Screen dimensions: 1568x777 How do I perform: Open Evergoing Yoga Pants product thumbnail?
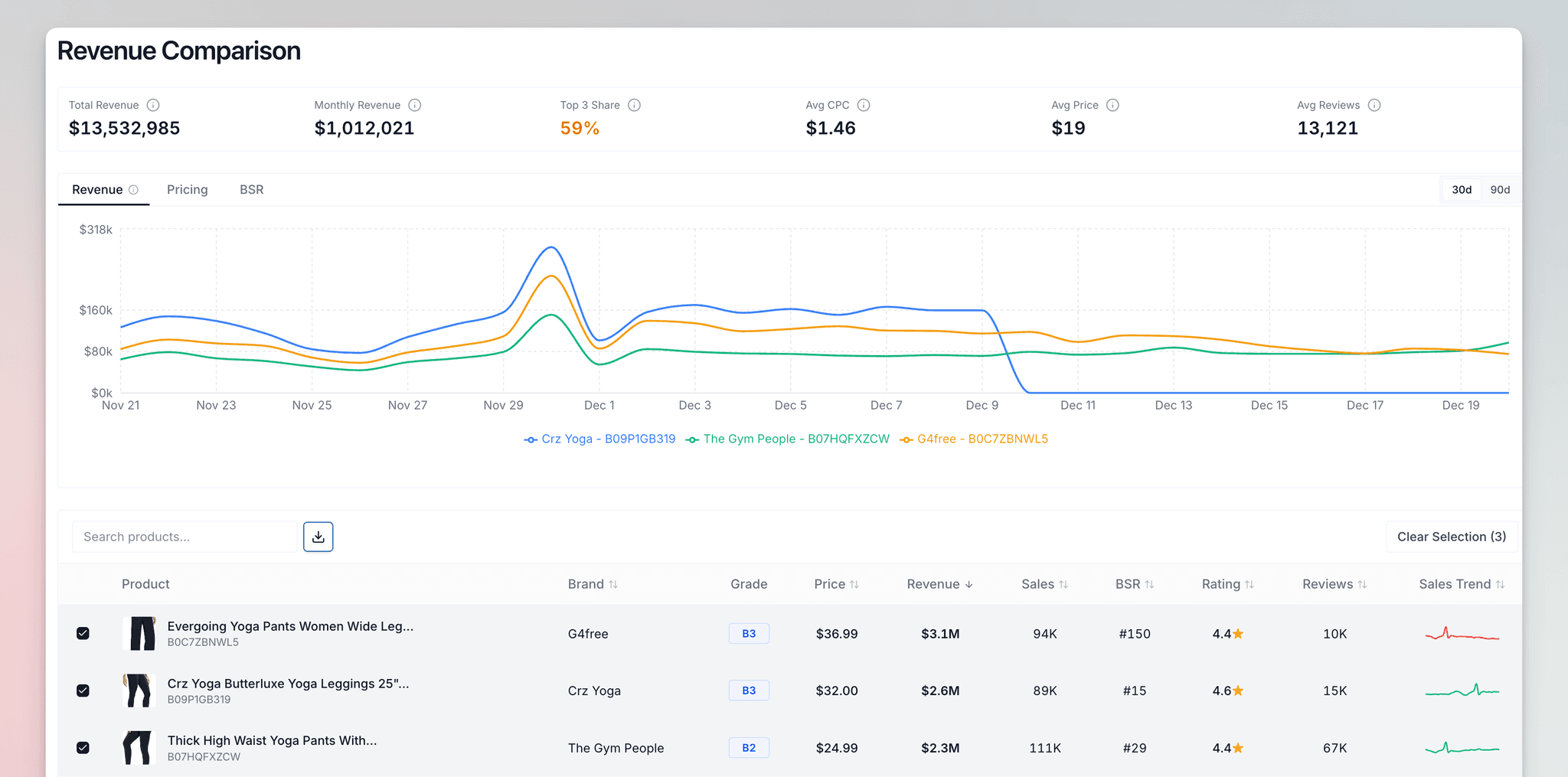139,634
